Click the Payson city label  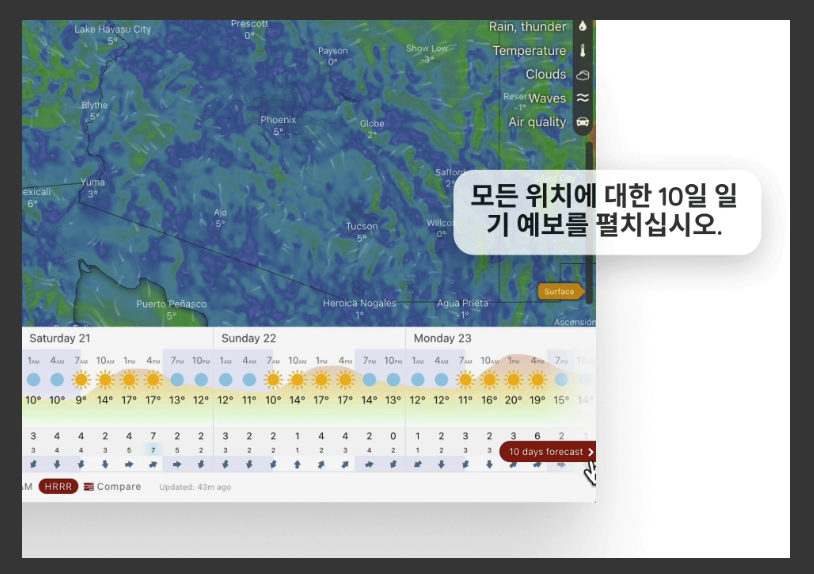(x=333, y=51)
